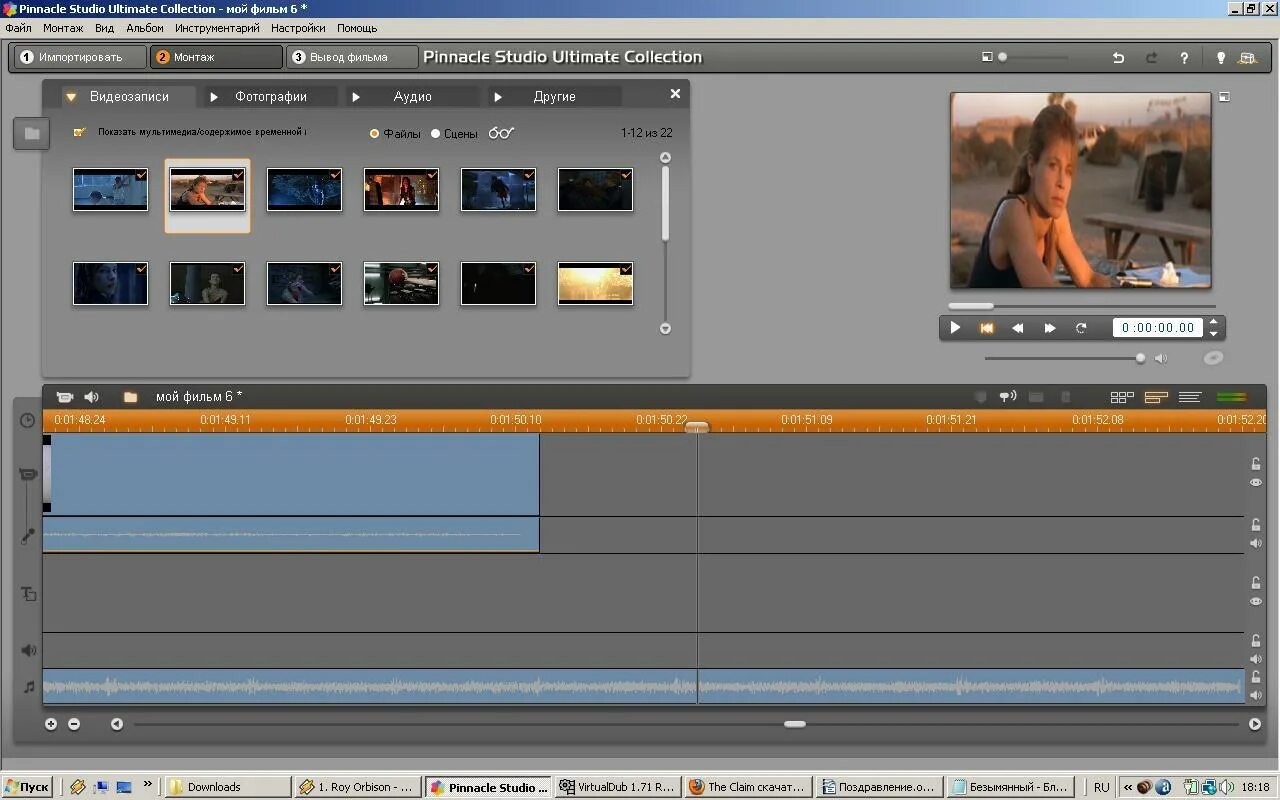This screenshot has width=1280, height=800.
Task: Switch to storyboard view icon
Action: pyautogui.click(x=1122, y=397)
